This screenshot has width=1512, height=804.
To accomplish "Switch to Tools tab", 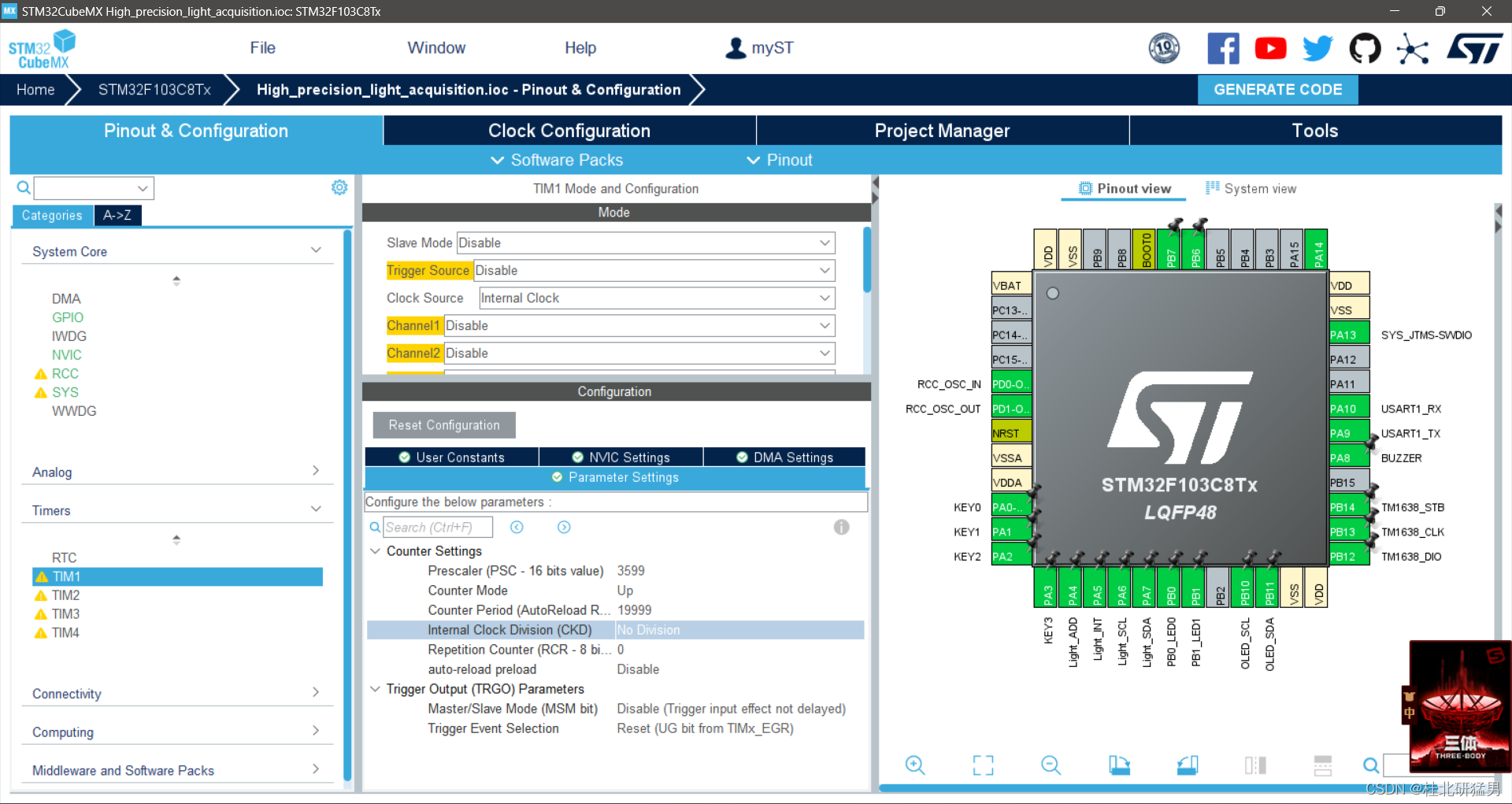I will pyautogui.click(x=1315, y=131).
